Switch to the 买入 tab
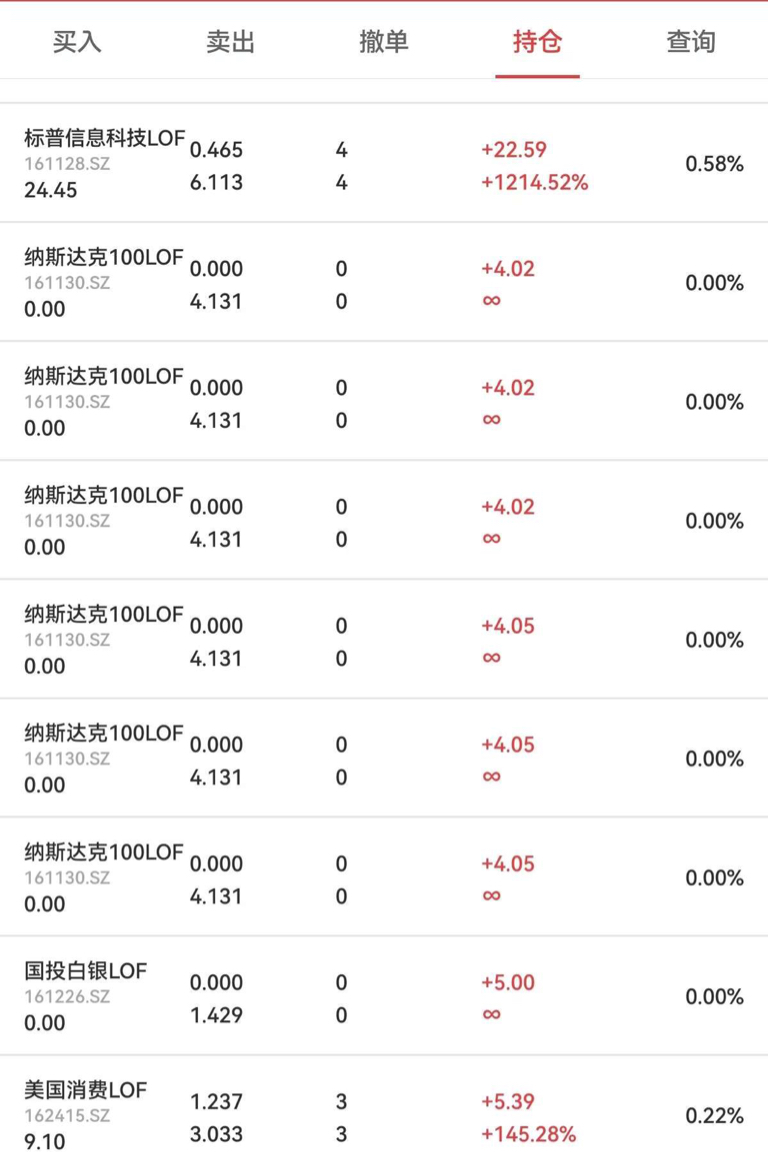 pyautogui.click(x=77, y=42)
